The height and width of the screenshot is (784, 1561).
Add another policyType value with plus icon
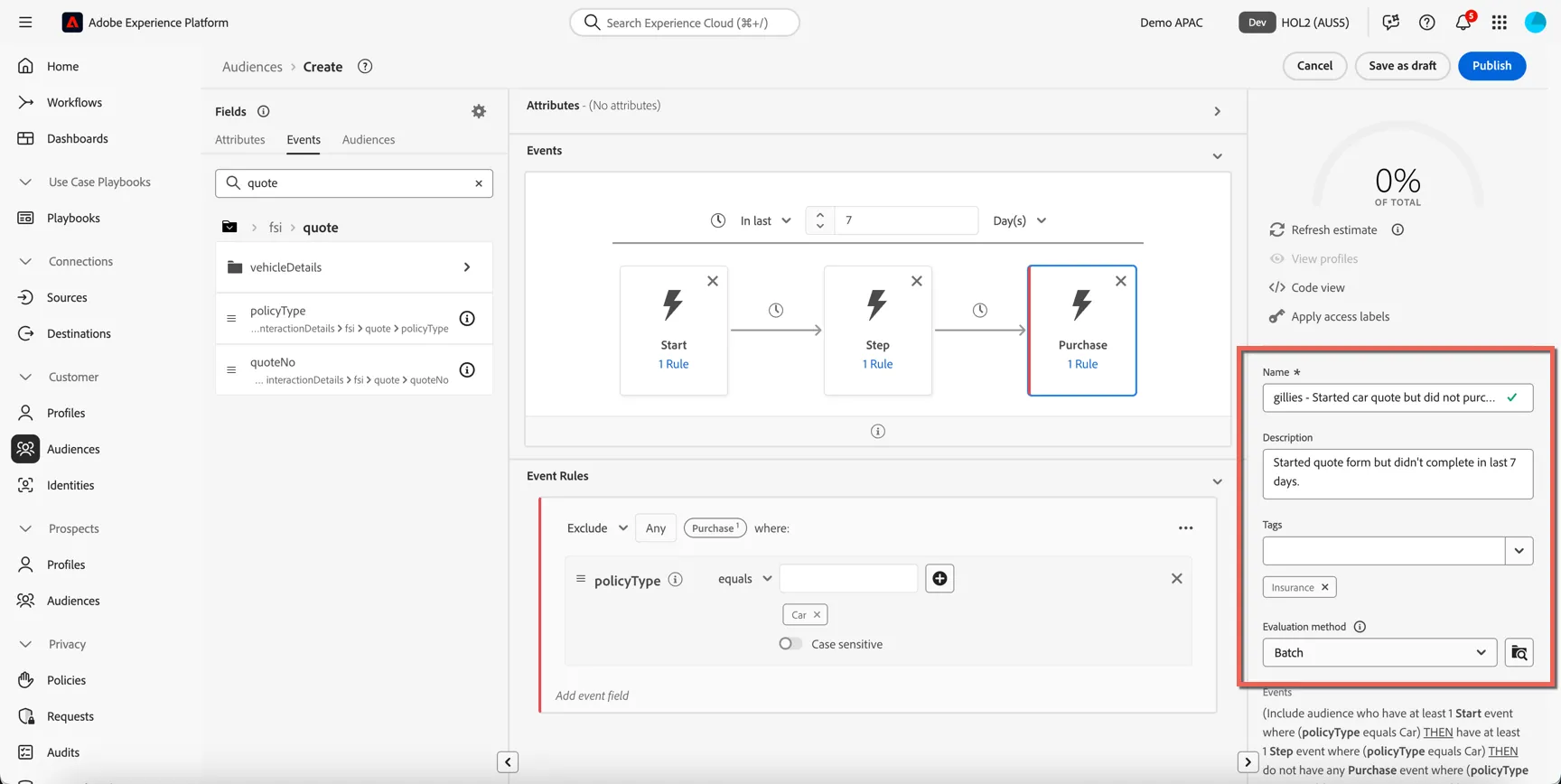click(x=939, y=578)
